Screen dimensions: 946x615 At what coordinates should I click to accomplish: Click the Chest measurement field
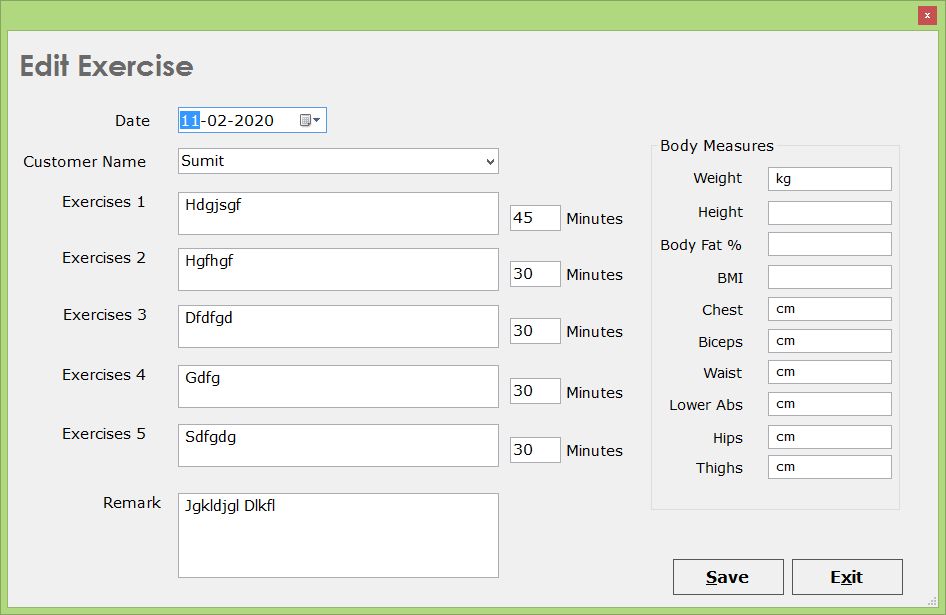(x=830, y=309)
